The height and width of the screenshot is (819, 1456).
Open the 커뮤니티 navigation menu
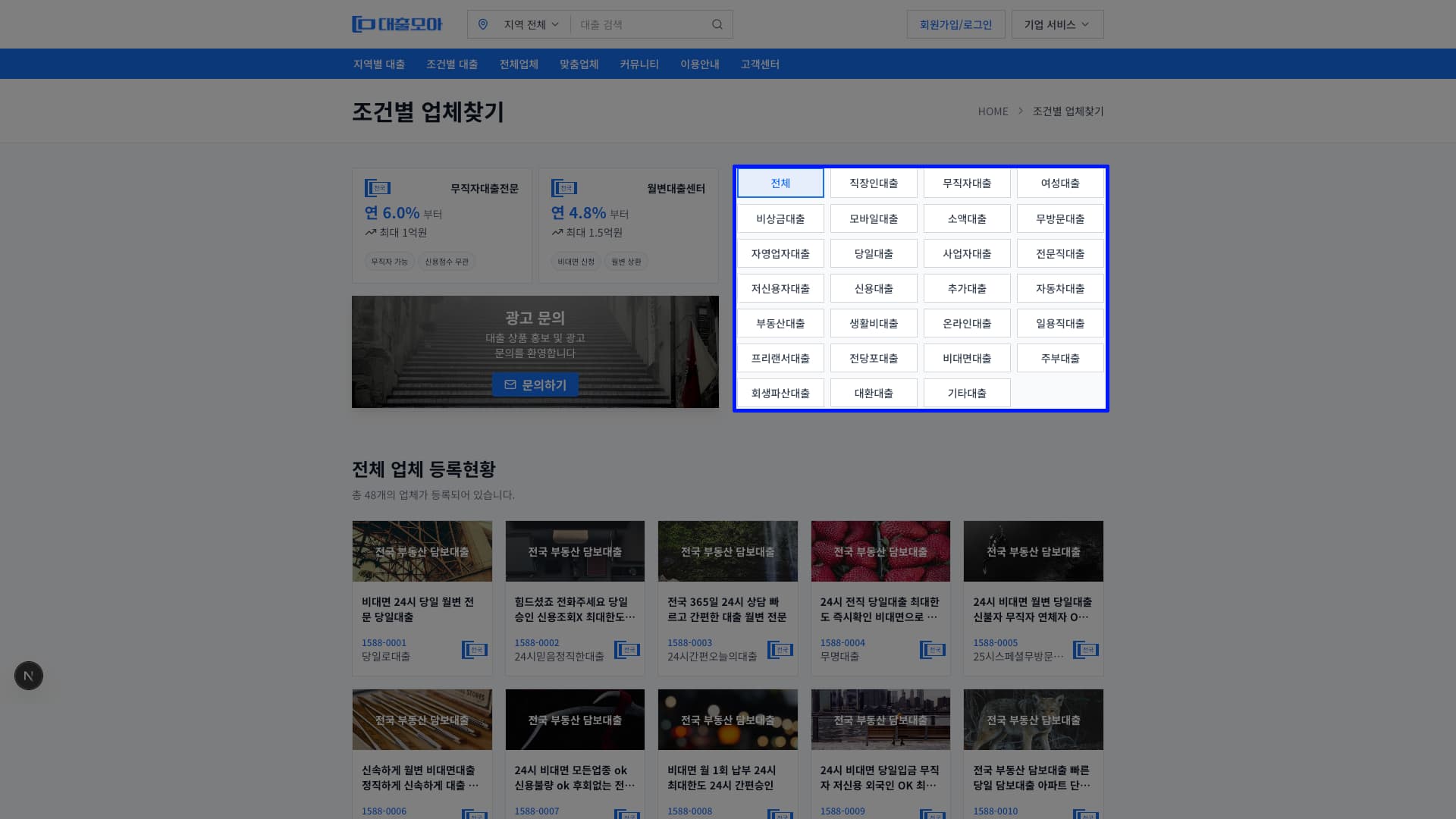point(639,64)
